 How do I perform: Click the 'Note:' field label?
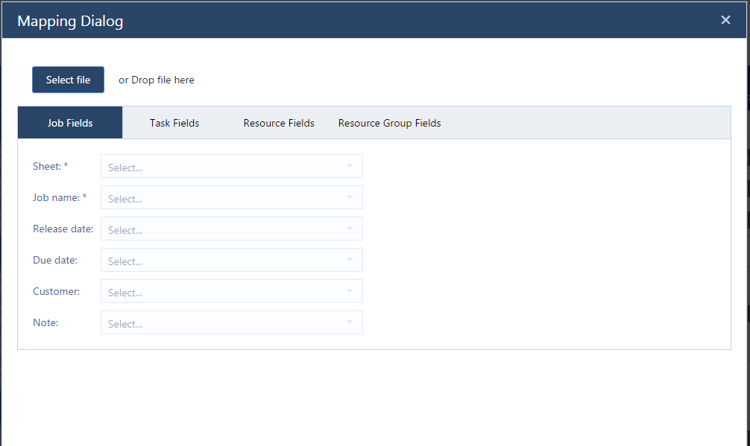tap(45, 323)
